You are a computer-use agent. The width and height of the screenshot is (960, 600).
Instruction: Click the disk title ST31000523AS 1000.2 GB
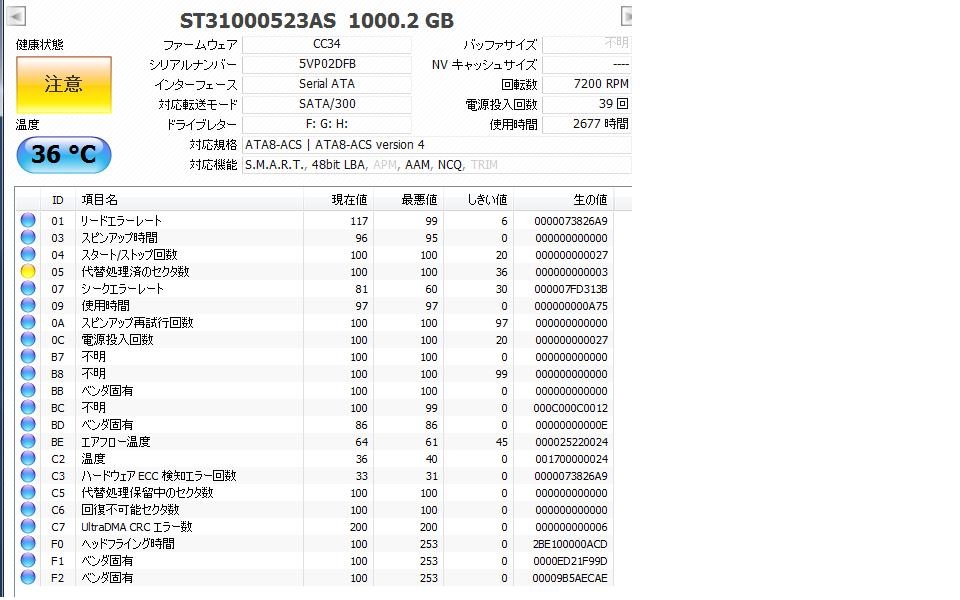(x=317, y=20)
